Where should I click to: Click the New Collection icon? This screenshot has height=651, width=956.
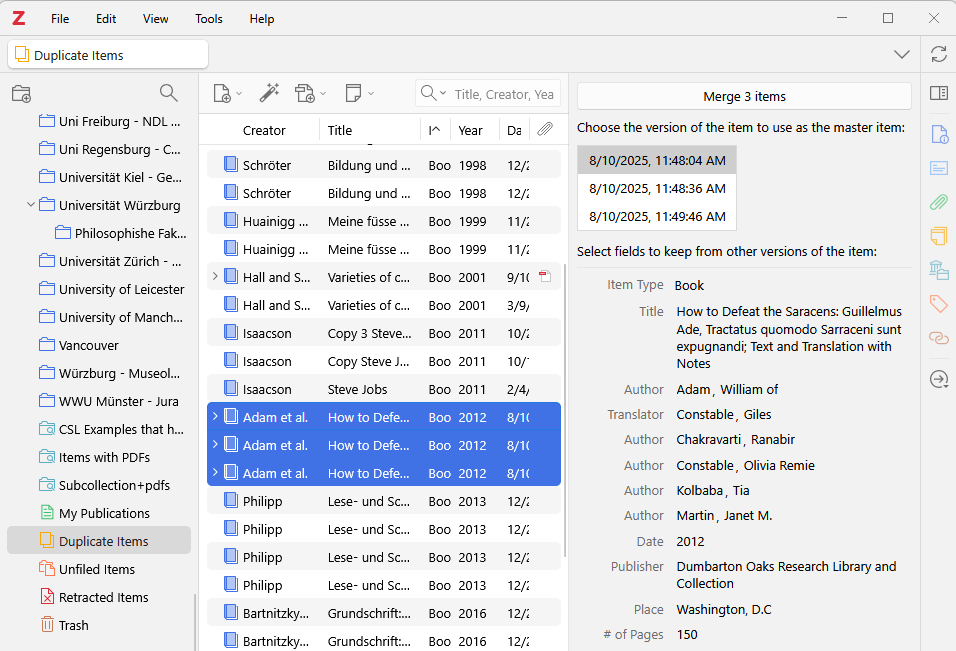[21, 94]
